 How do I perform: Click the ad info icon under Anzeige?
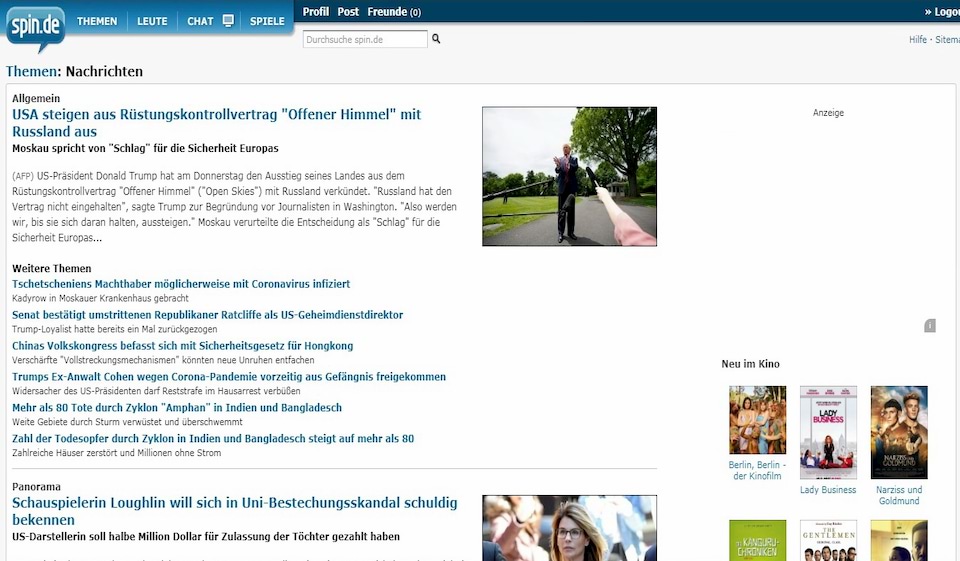[x=929, y=326]
